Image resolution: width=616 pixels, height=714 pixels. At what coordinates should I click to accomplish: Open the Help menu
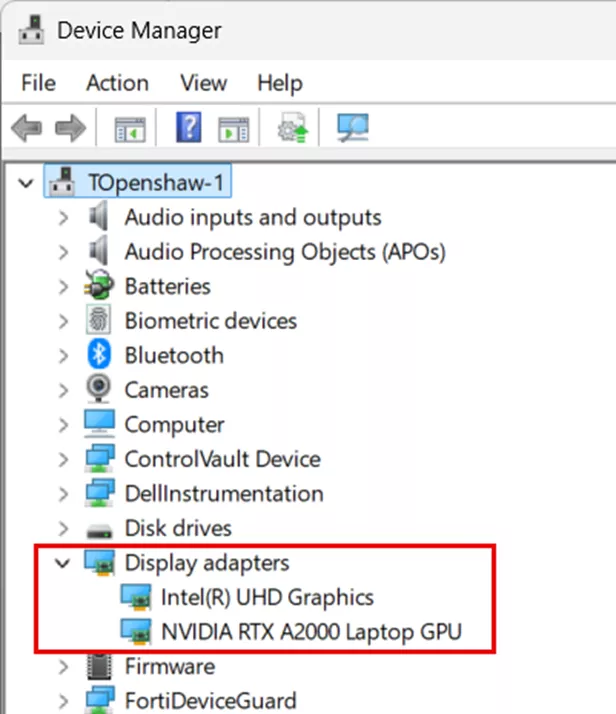pyautogui.click(x=280, y=84)
